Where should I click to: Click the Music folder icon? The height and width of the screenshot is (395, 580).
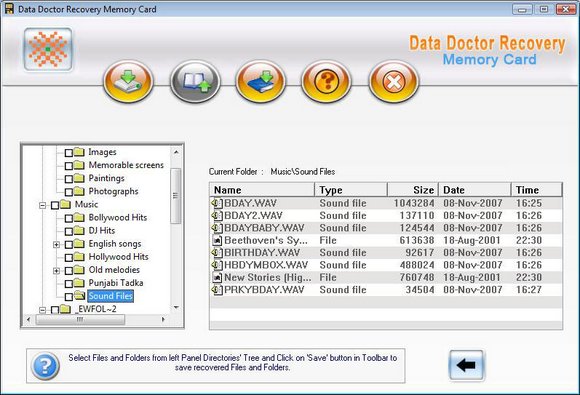click(x=65, y=204)
